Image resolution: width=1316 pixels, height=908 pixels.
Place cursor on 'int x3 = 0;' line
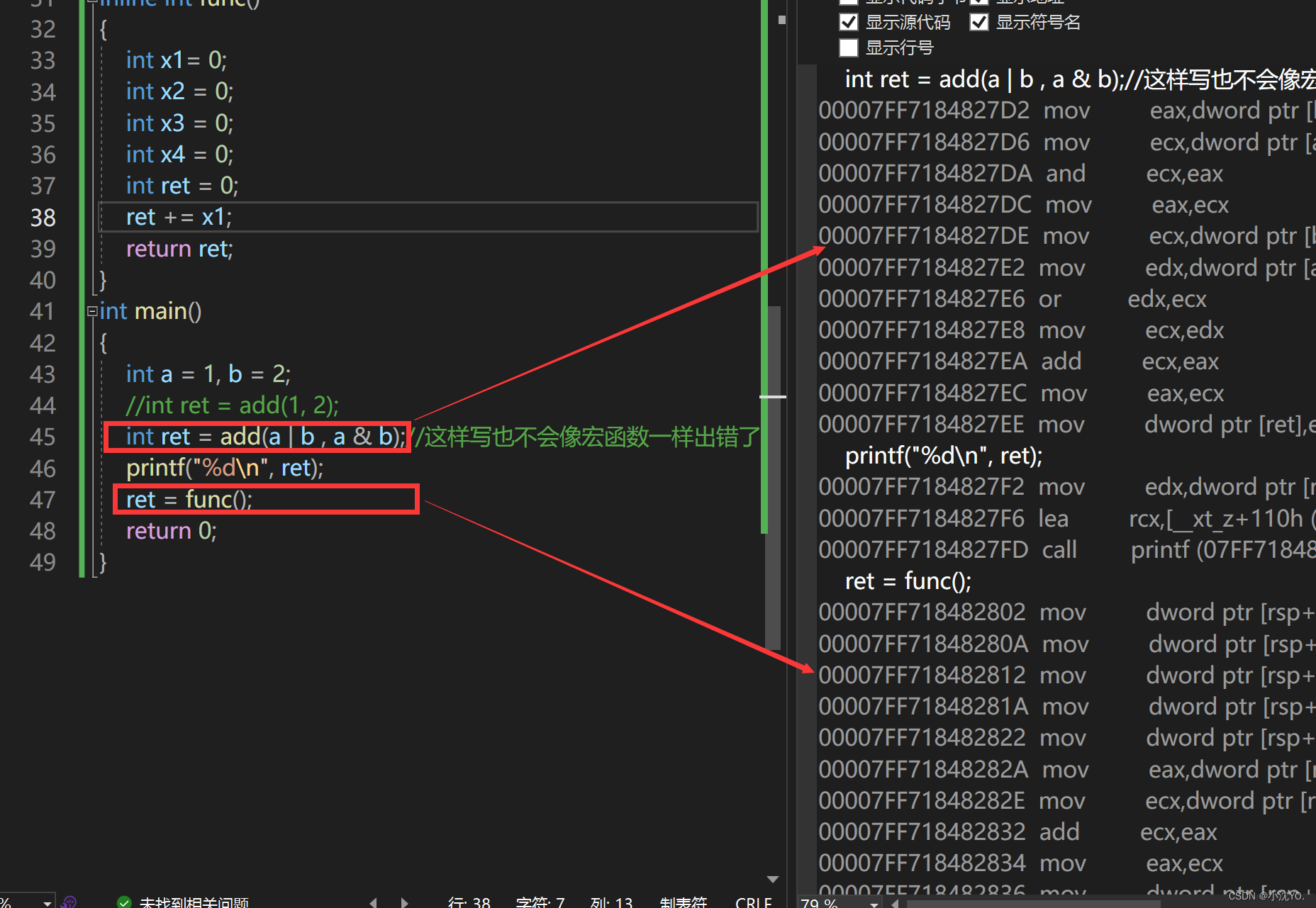pyautogui.click(x=179, y=123)
